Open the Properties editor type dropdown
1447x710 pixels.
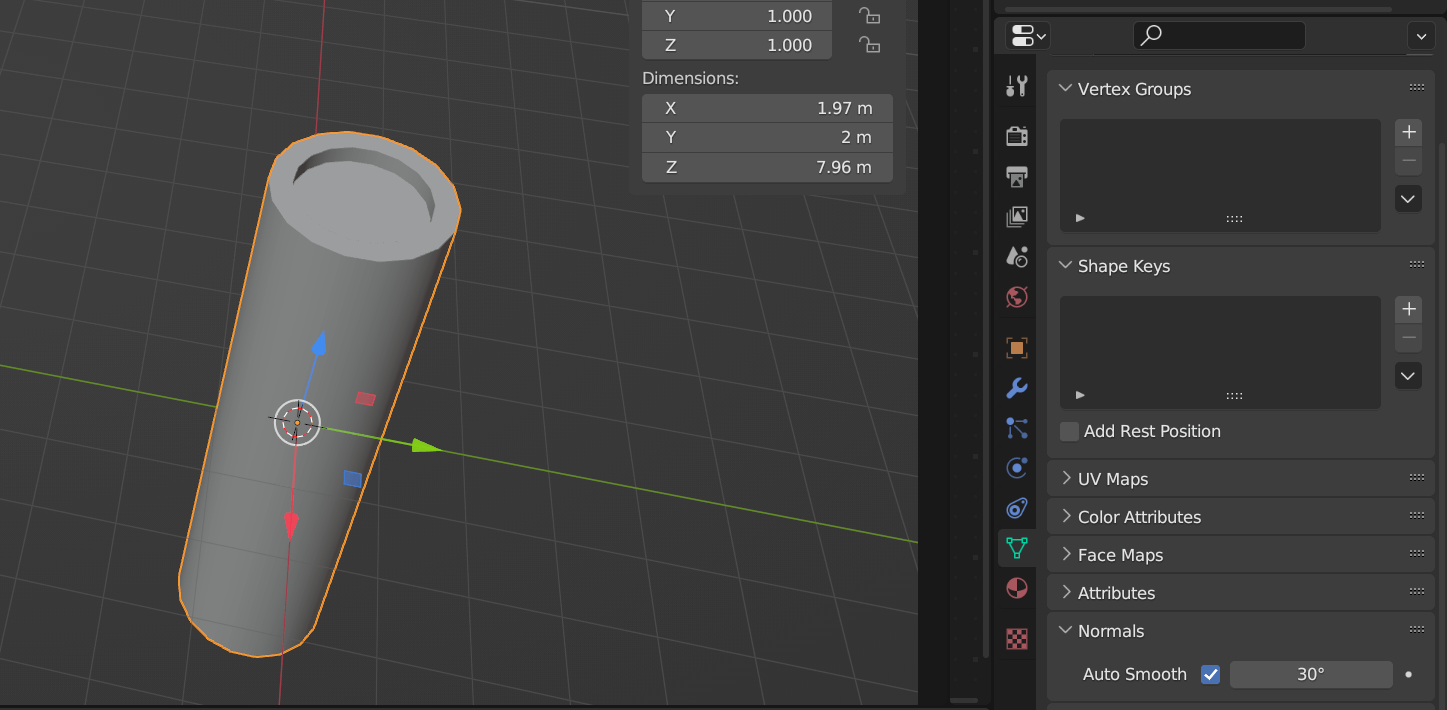coord(1027,36)
